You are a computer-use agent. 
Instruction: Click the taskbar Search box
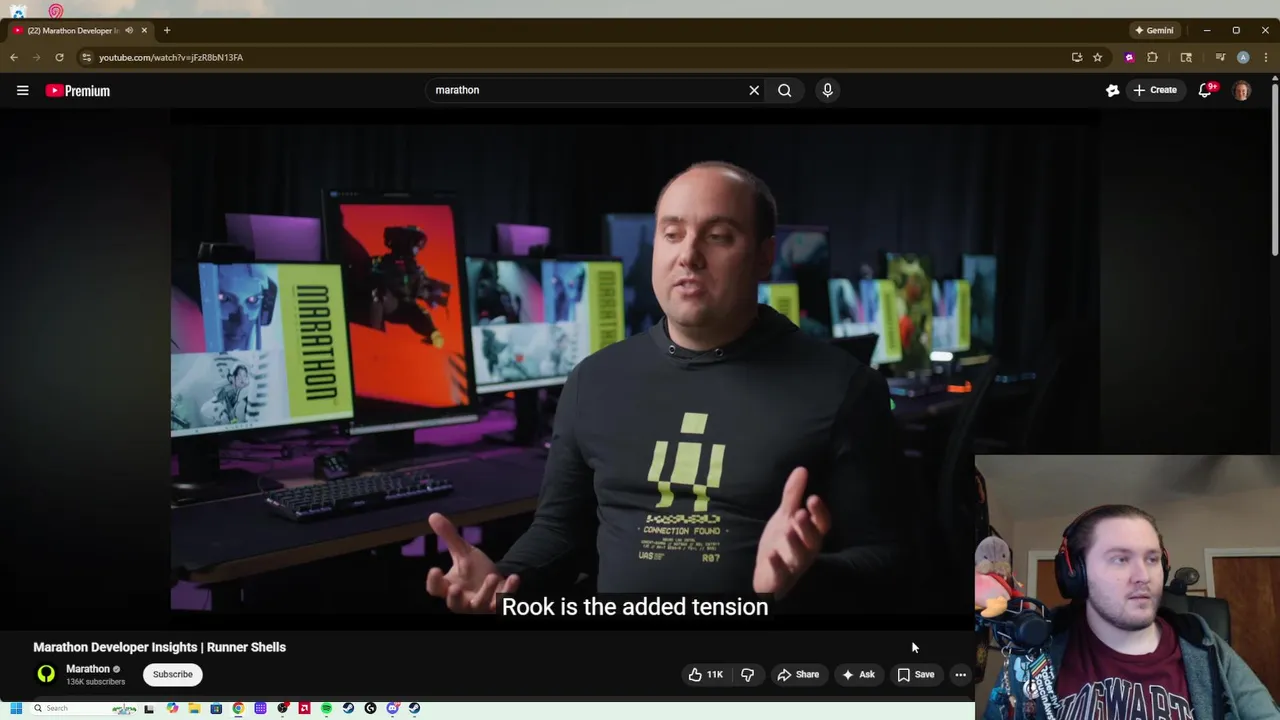tap(85, 708)
